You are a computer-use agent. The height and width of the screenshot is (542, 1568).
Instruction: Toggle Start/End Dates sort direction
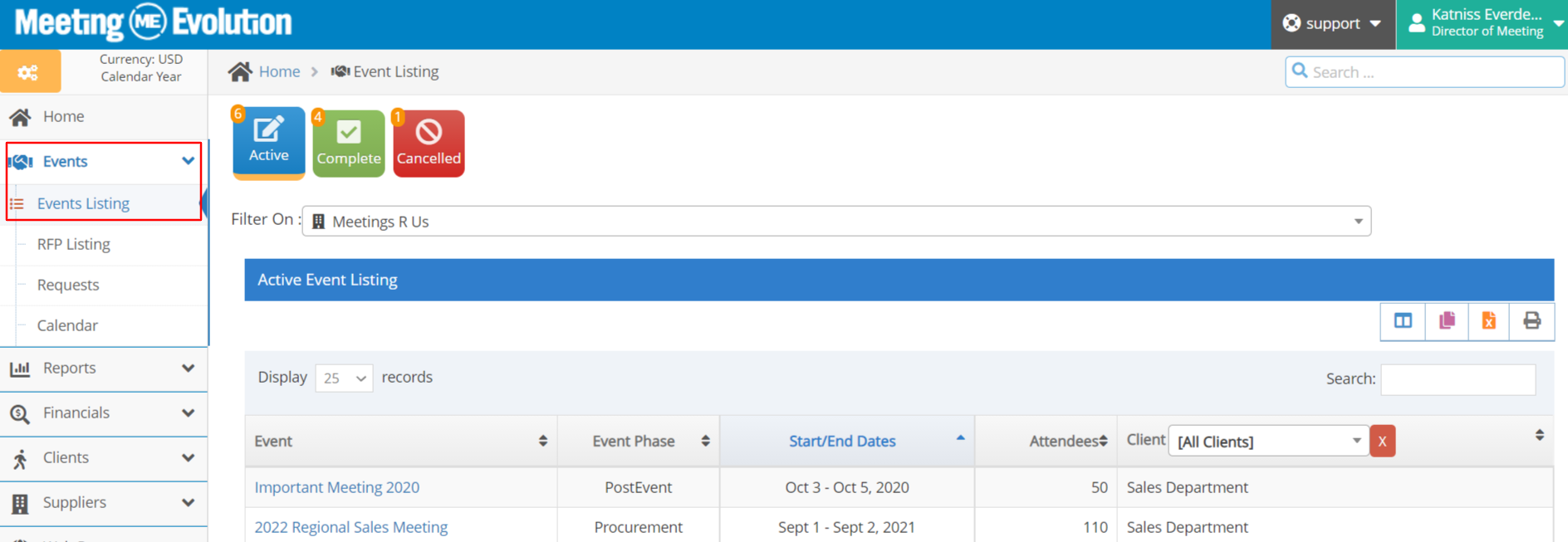pos(960,437)
